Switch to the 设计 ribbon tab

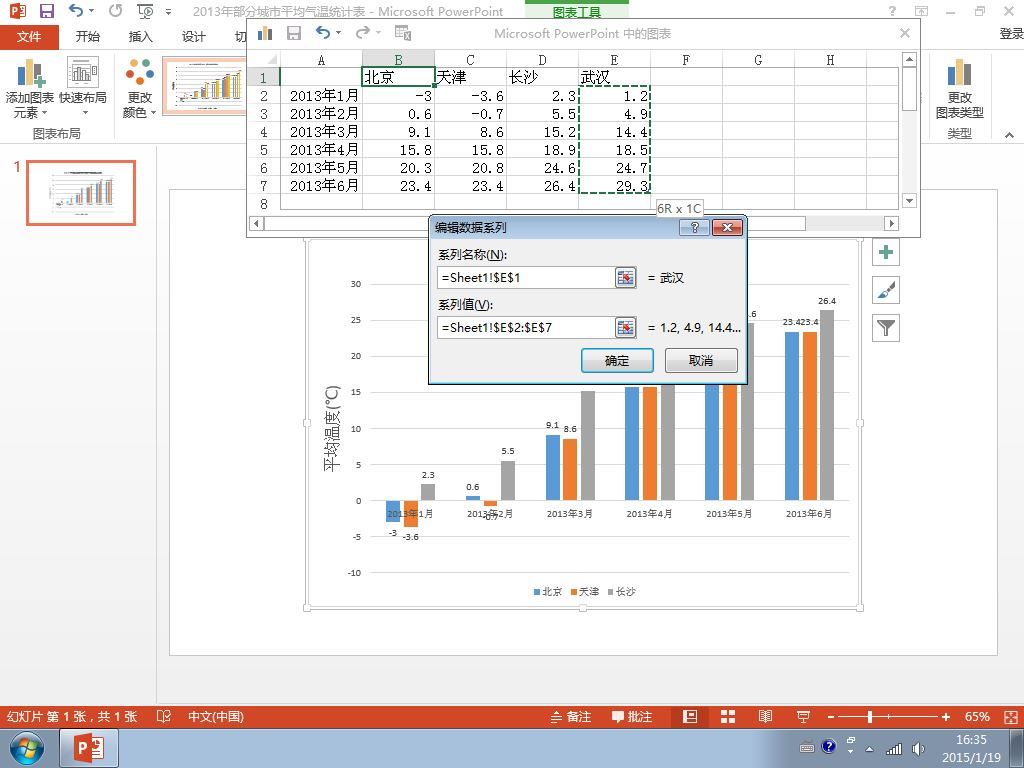click(x=193, y=37)
